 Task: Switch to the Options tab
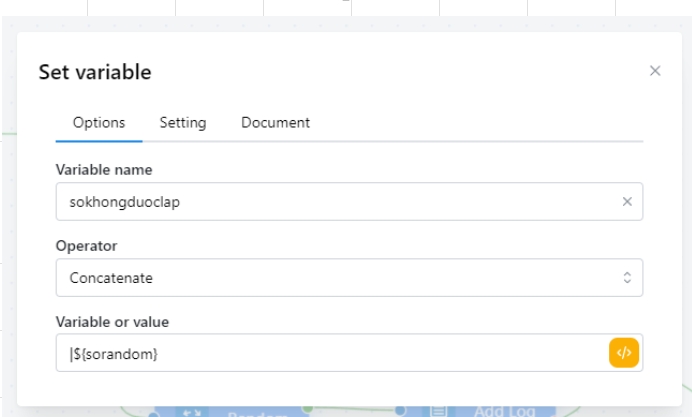point(99,123)
